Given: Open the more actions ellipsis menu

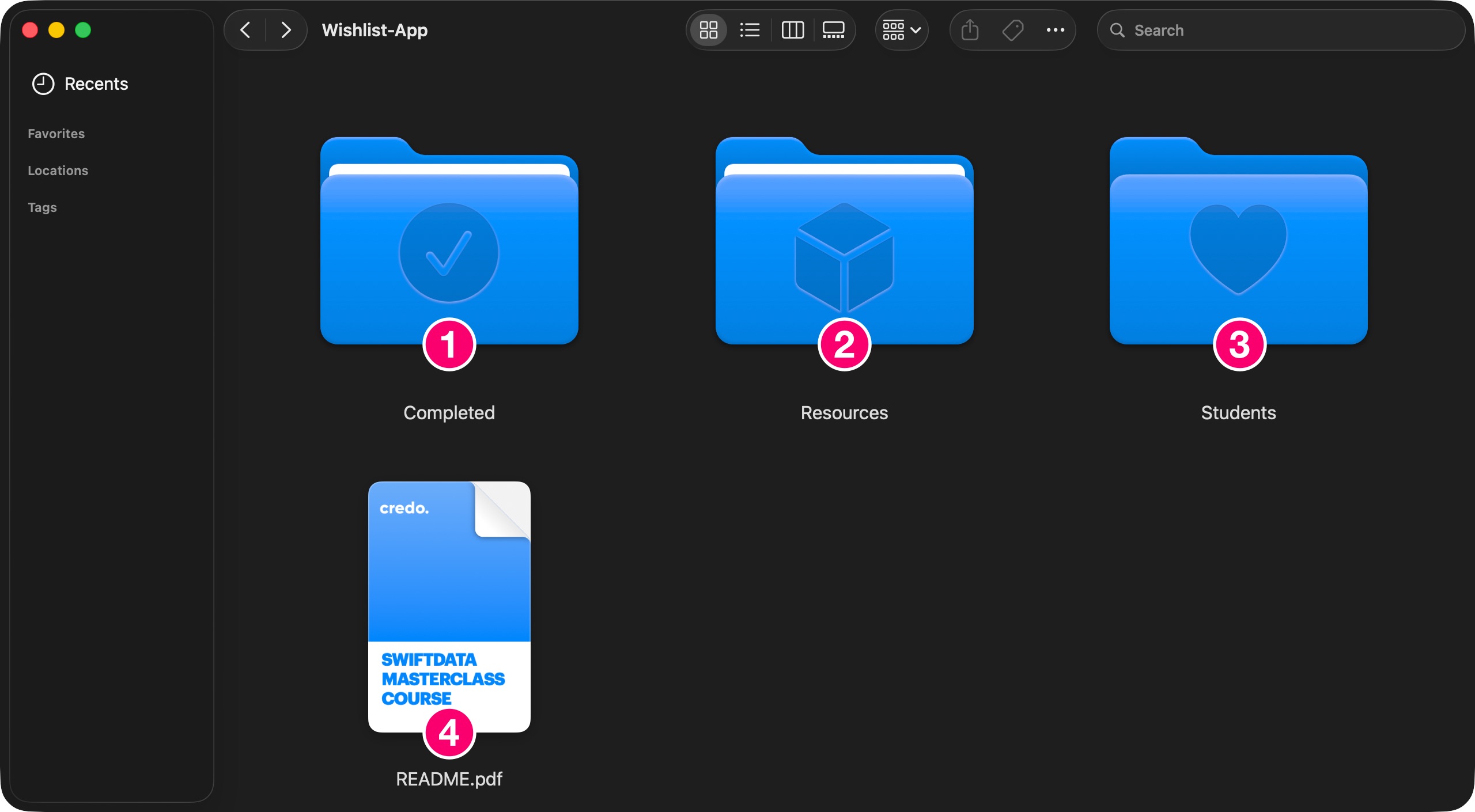Looking at the screenshot, I should [x=1055, y=30].
